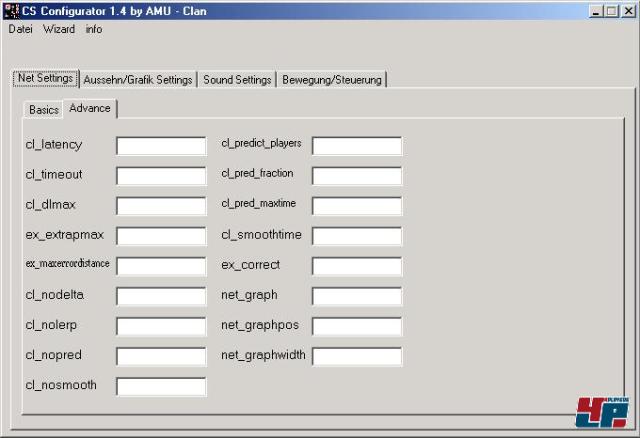Open the Datei menu

pos(20,29)
